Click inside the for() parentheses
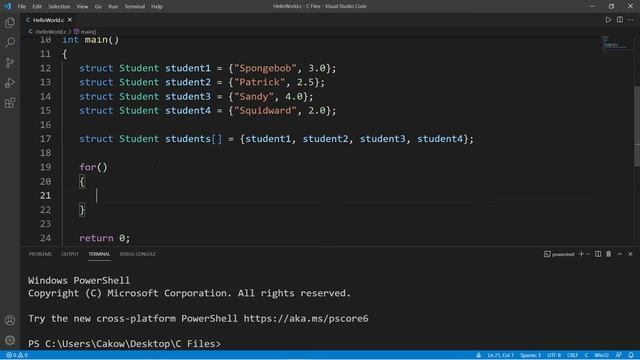Viewport: 640px width, 360px height. point(102,167)
